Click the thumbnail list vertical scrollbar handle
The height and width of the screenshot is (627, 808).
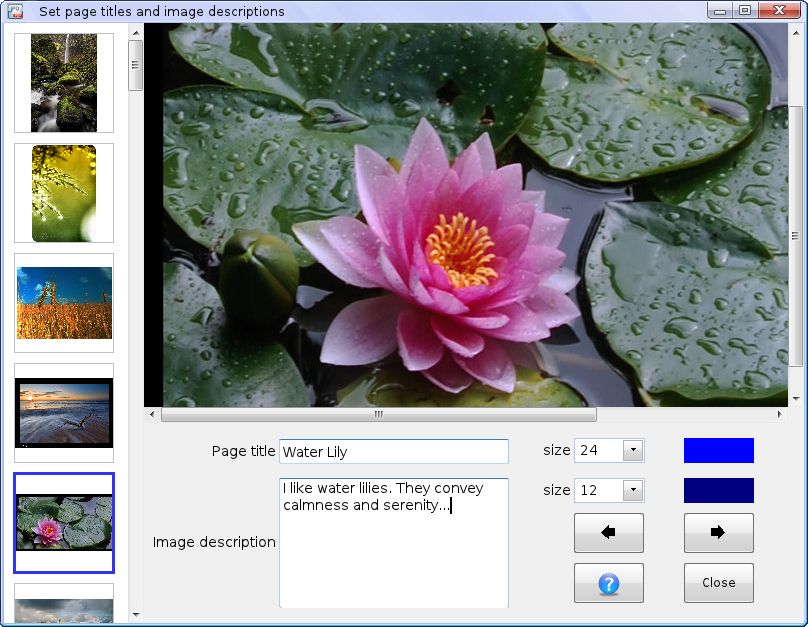coord(136,65)
